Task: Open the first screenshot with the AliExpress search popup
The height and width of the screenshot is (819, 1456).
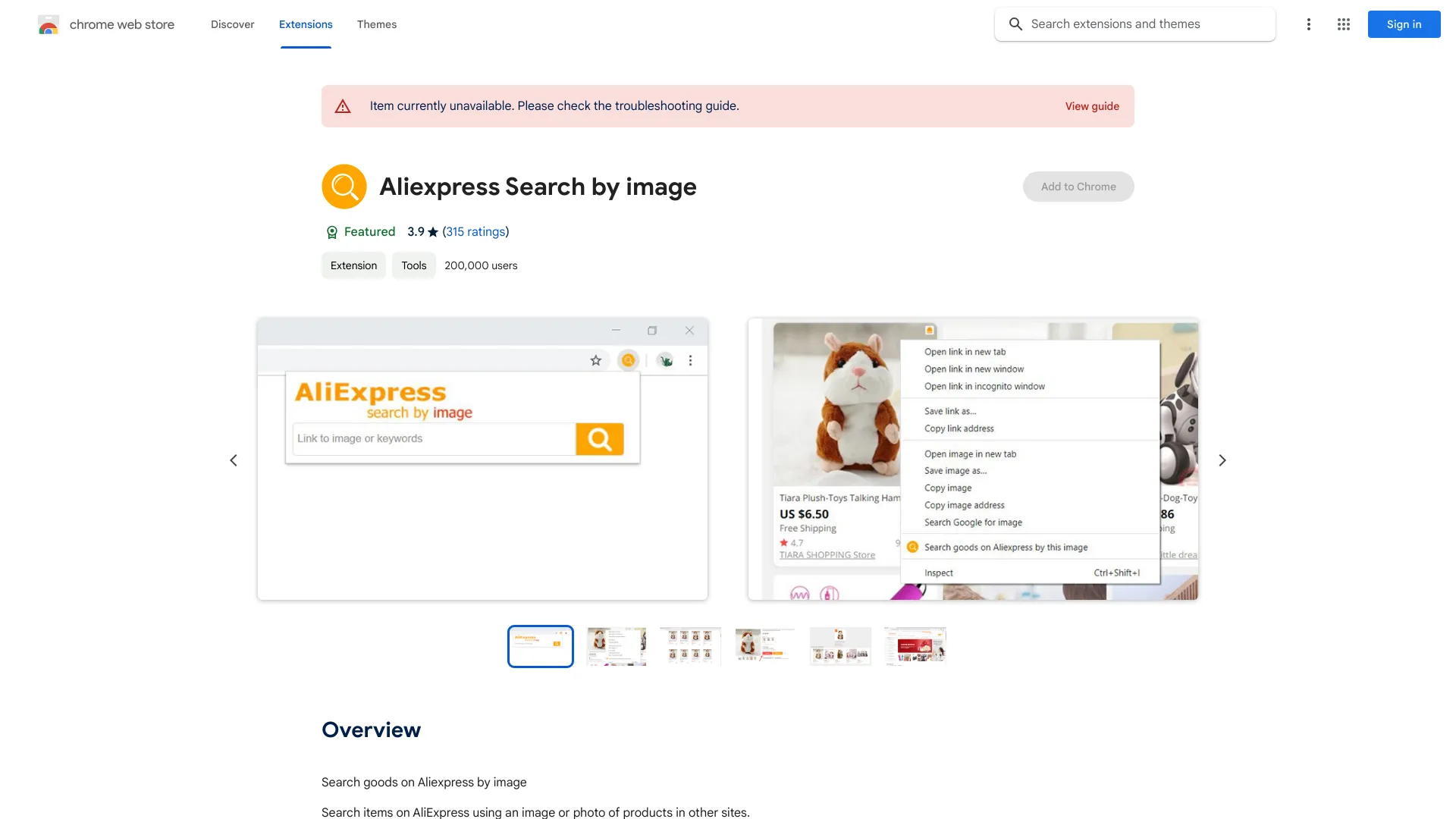Action: pos(482,460)
